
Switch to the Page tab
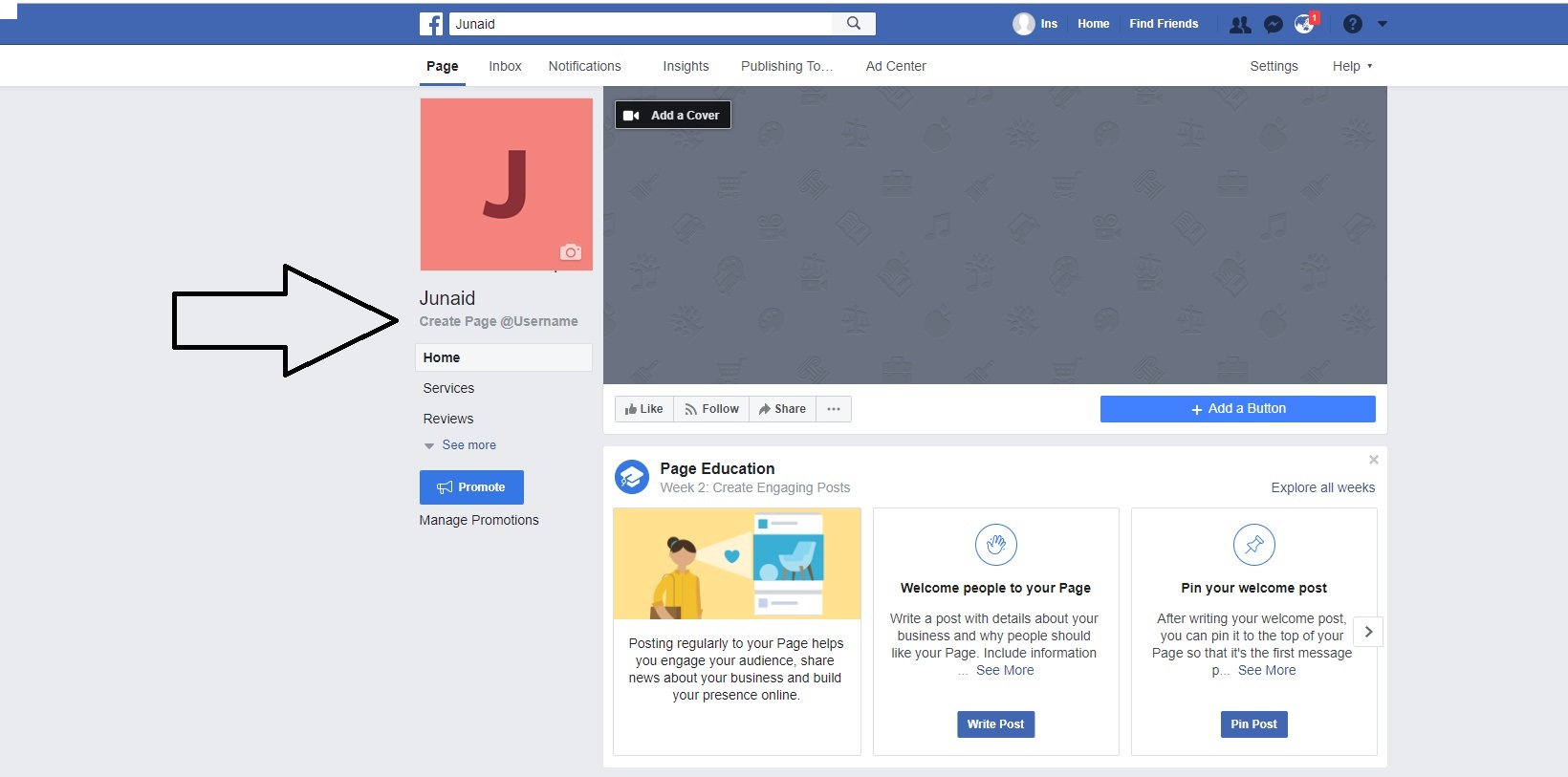pyautogui.click(x=443, y=66)
